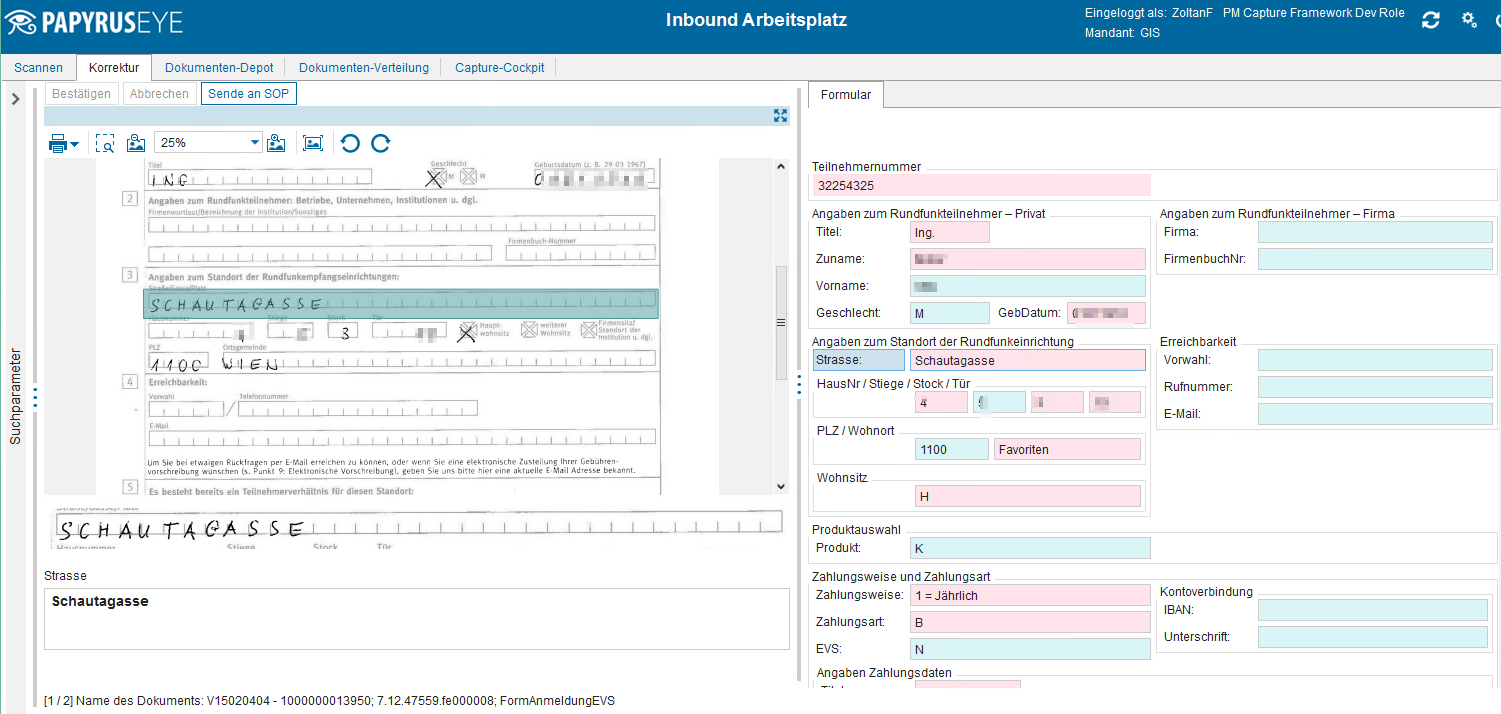This screenshot has width=1501, height=714.
Task: Activate the zoom-to-selection magnifier tool
Action: click(x=105, y=143)
